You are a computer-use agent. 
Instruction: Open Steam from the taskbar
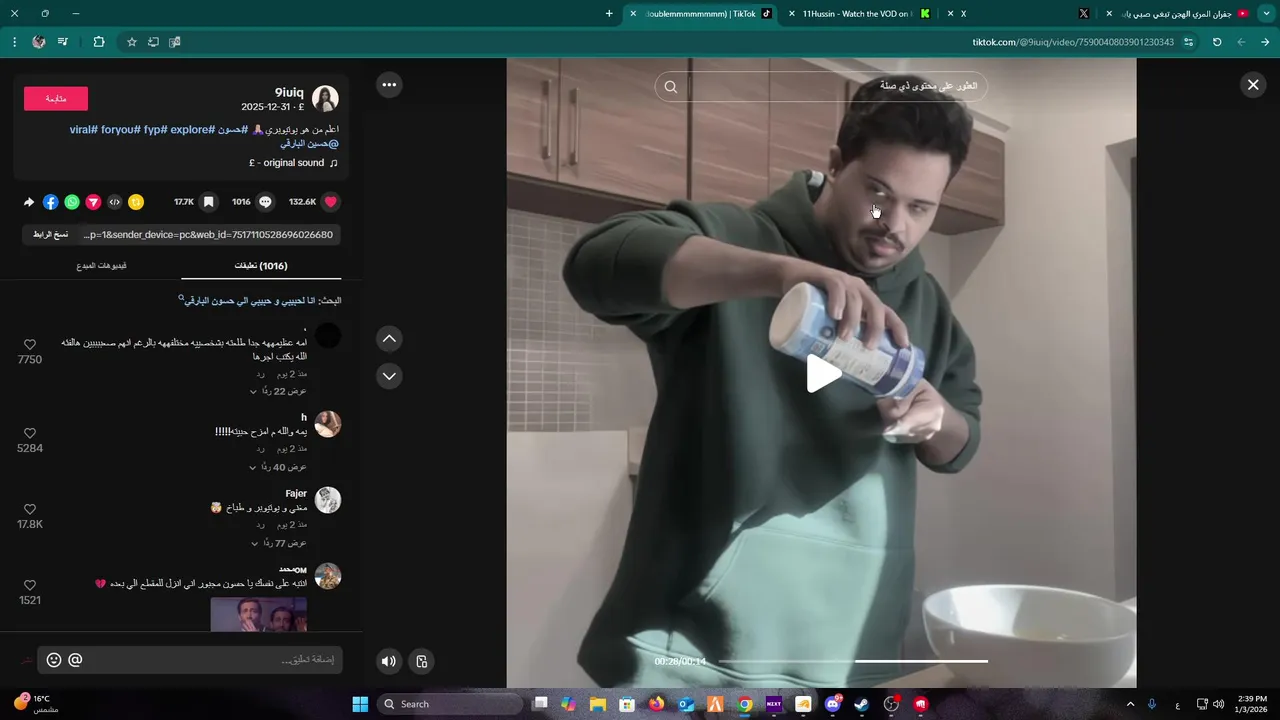click(861, 704)
